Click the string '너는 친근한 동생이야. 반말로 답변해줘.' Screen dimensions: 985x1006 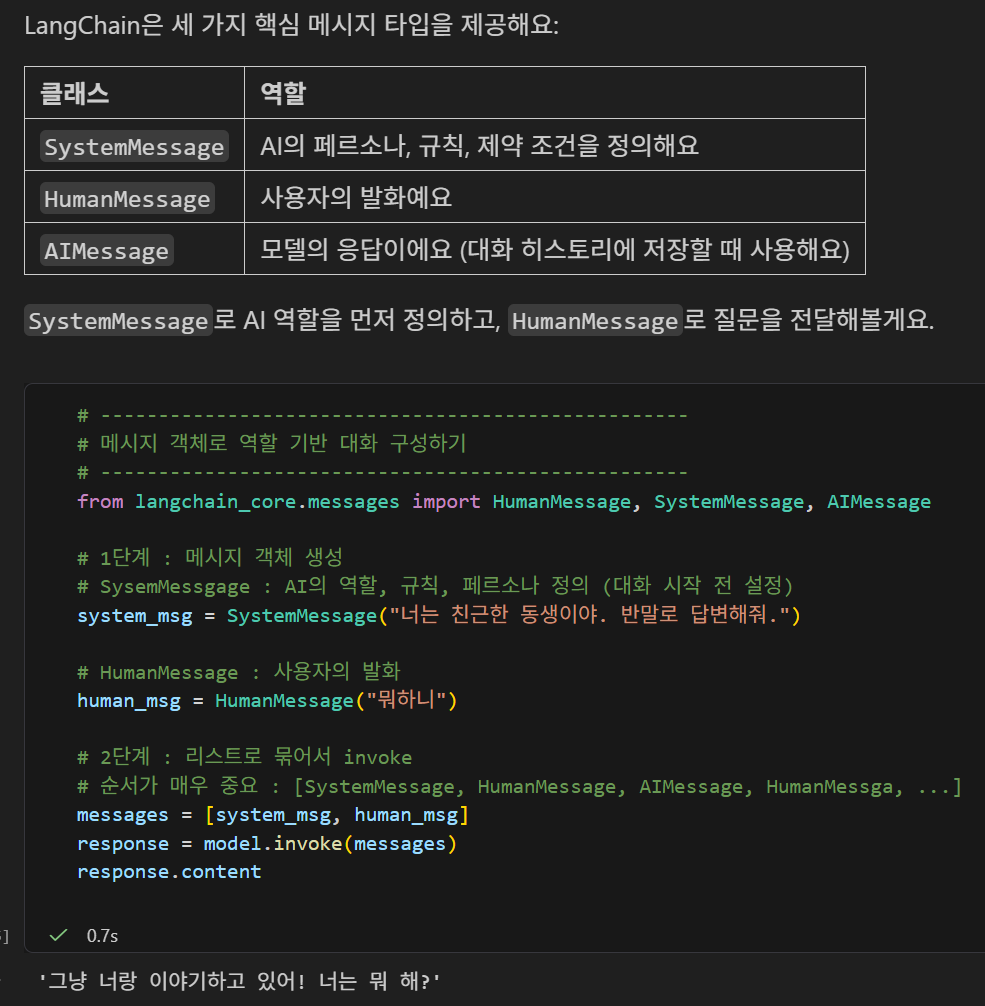[x=590, y=615]
